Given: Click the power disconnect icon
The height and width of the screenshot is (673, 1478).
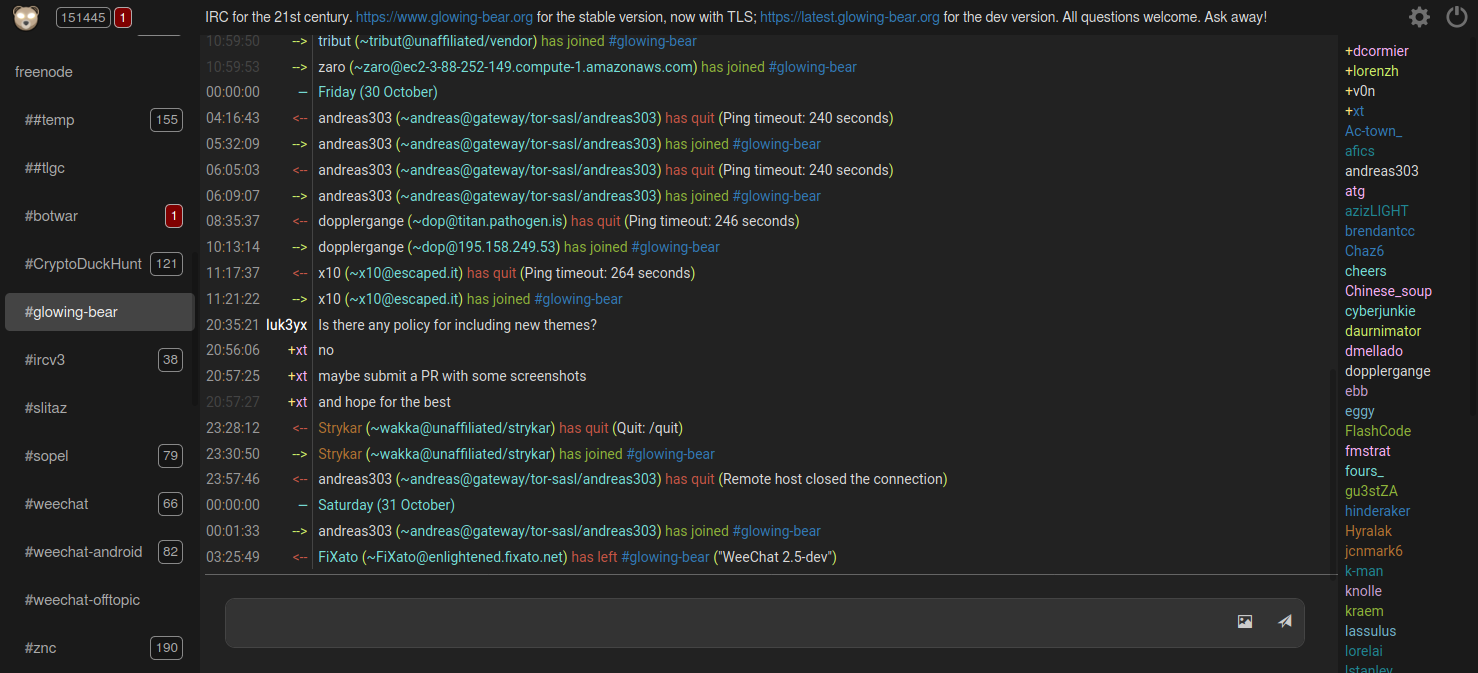Looking at the screenshot, I should (x=1457, y=17).
